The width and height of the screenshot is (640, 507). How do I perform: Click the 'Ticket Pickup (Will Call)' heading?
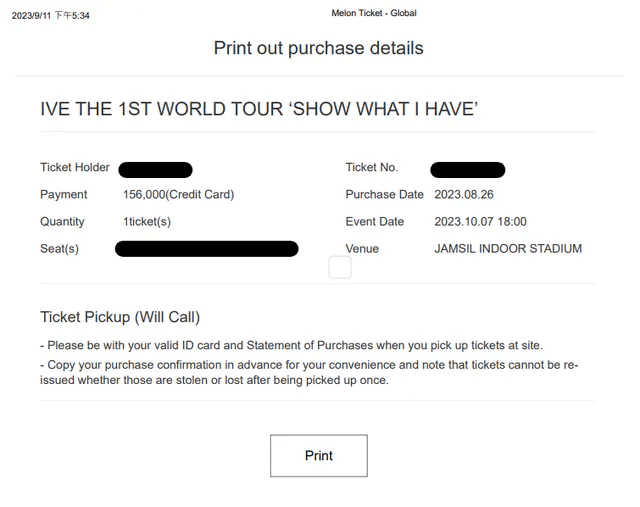click(120, 317)
